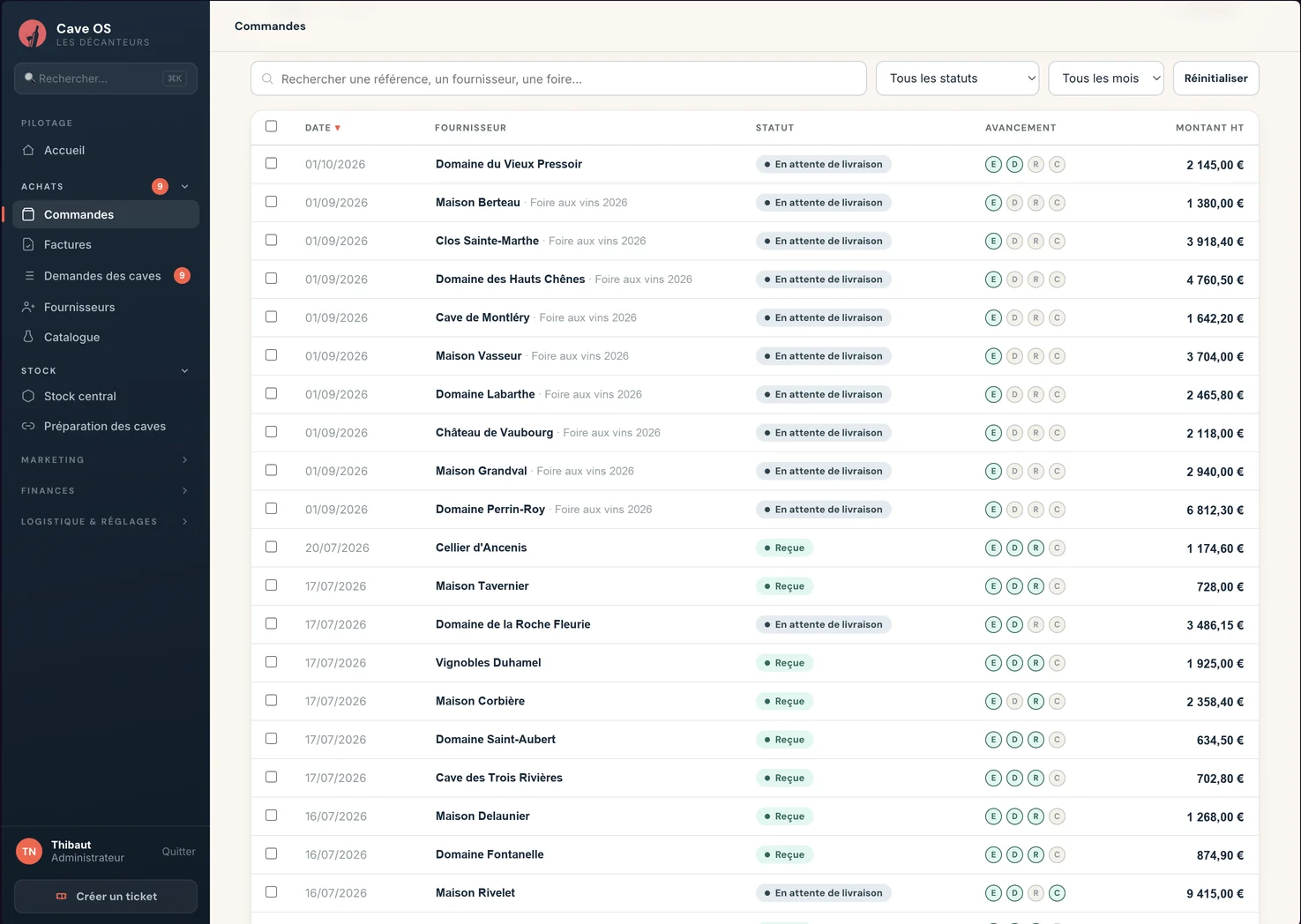
Task: Tick the checkbox for Cave de Montléry
Action: click(271, 317)
